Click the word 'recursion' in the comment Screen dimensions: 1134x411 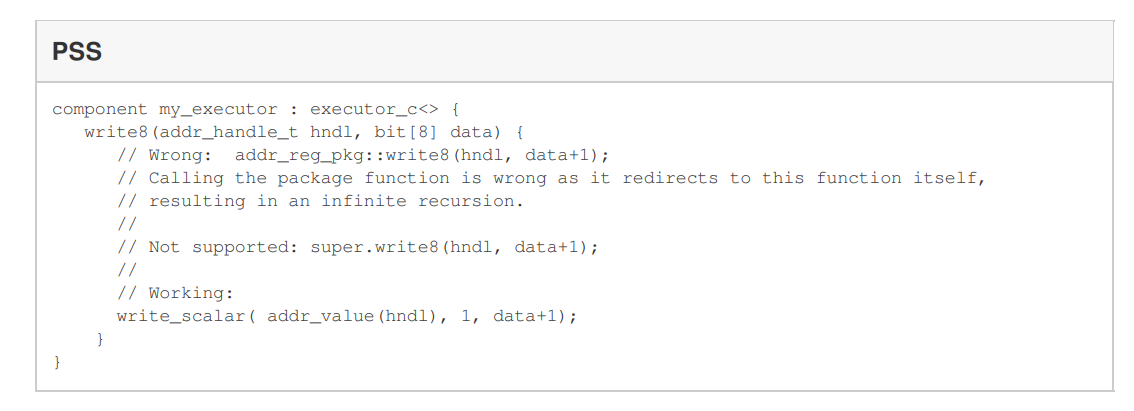tap(470, 201)
